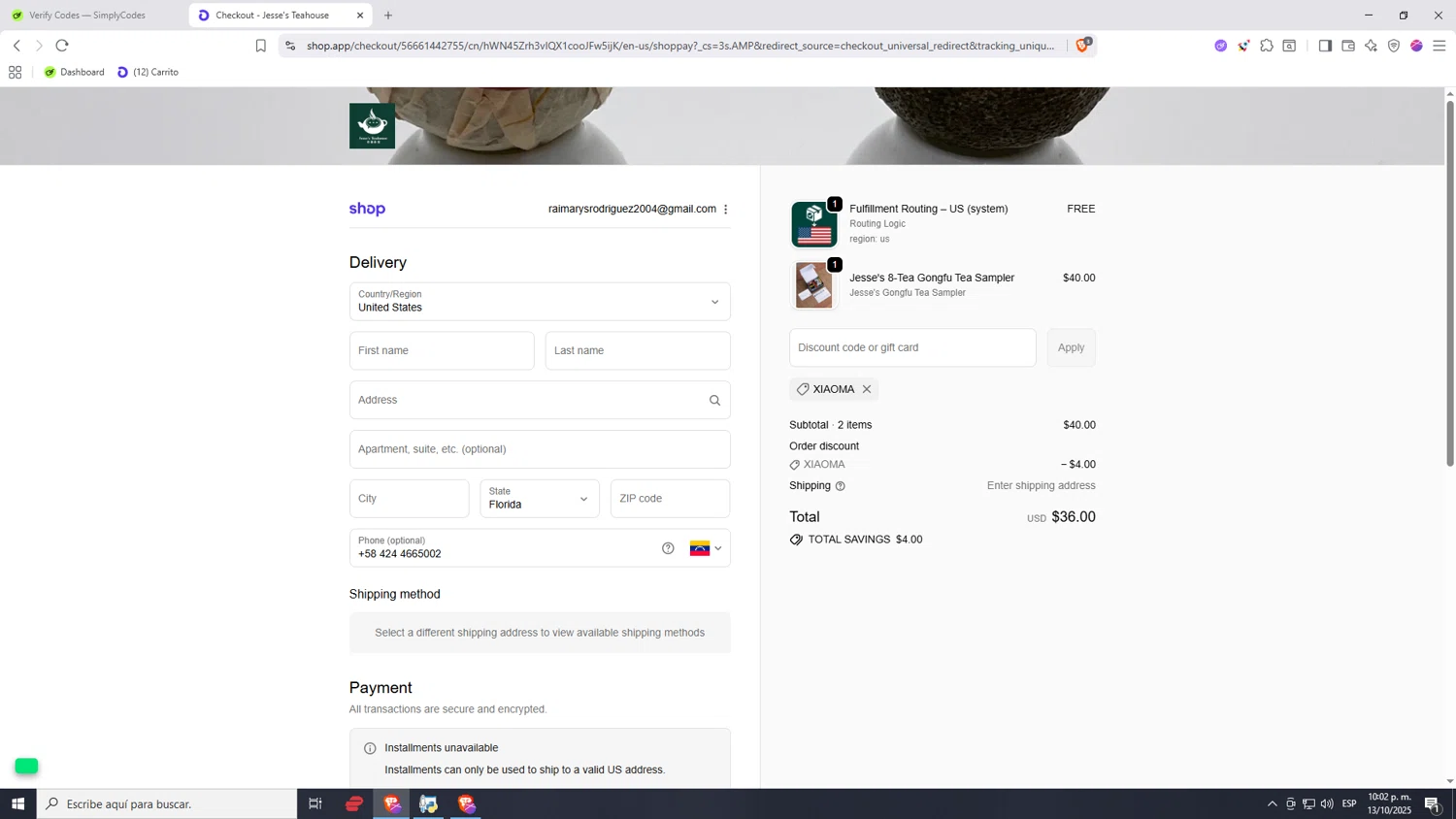Viewport: 1456px width, 819px height.
Task: Open the site settings icon in the address bar
Action: 290,46
